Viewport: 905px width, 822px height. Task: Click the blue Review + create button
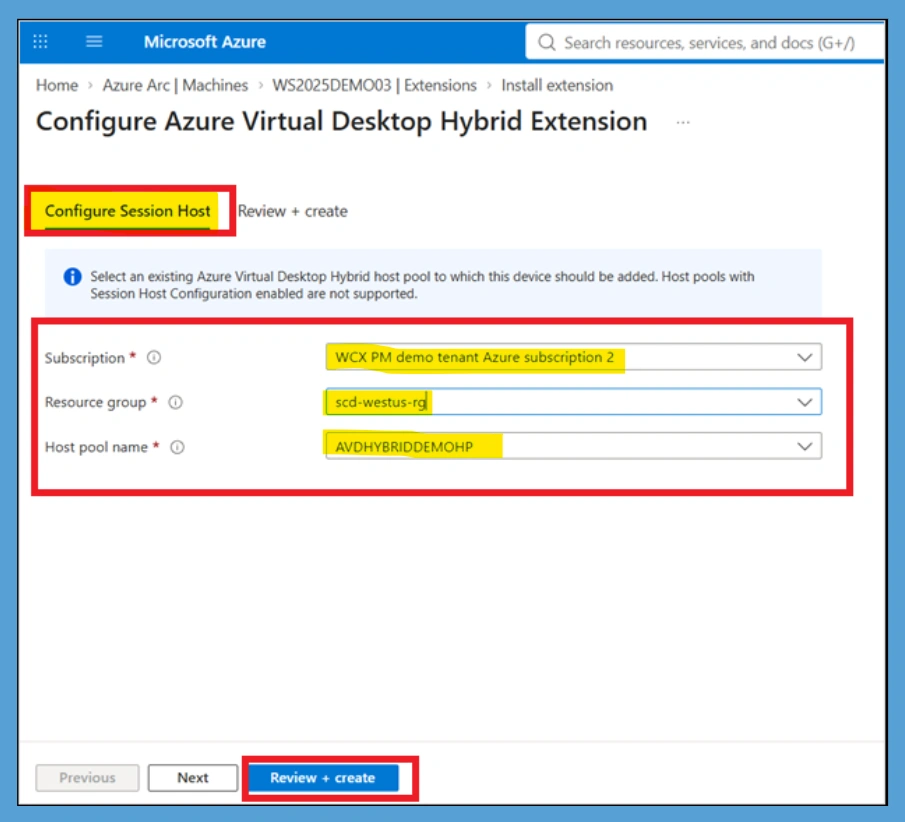point(323,778)
